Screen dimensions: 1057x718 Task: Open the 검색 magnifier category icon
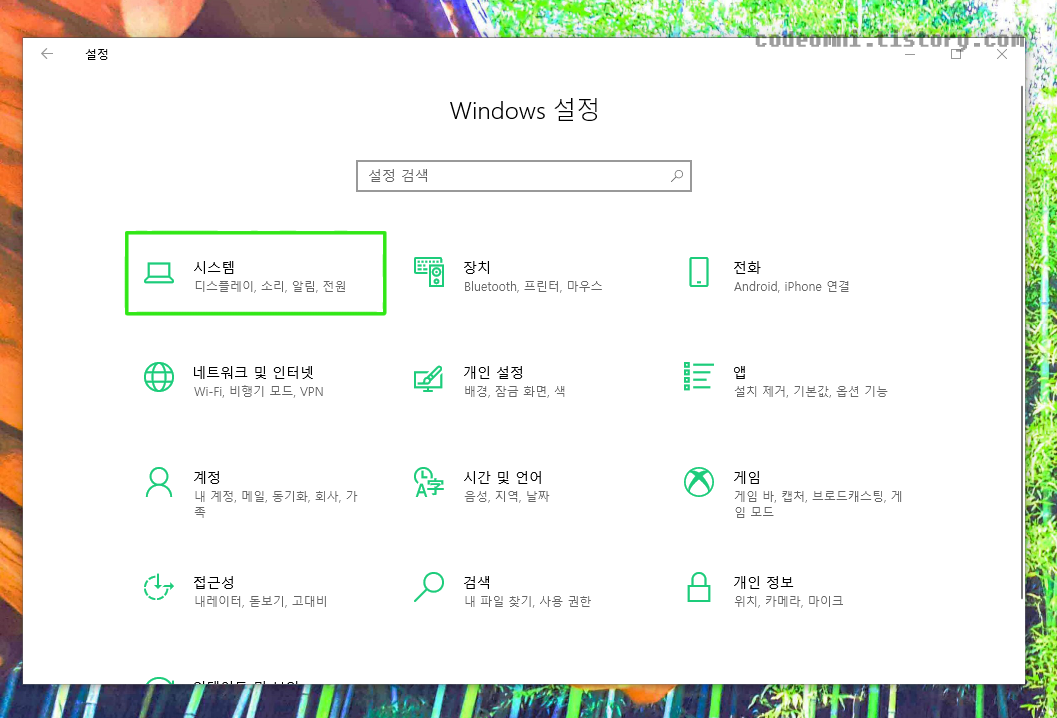[x=429, y=587]
